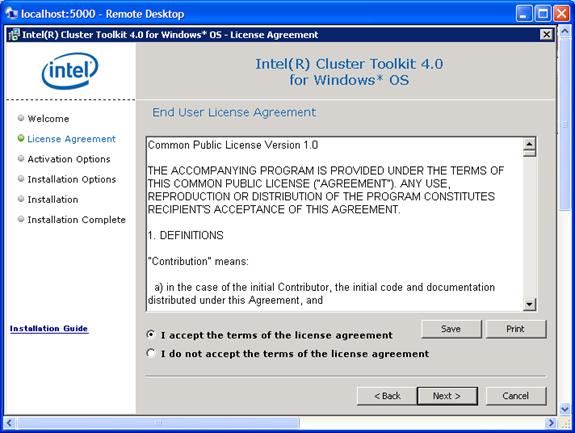Select the License Agreement step label
Screen dimensions: 575x433
pyautogui.click(x=72, y=139)
